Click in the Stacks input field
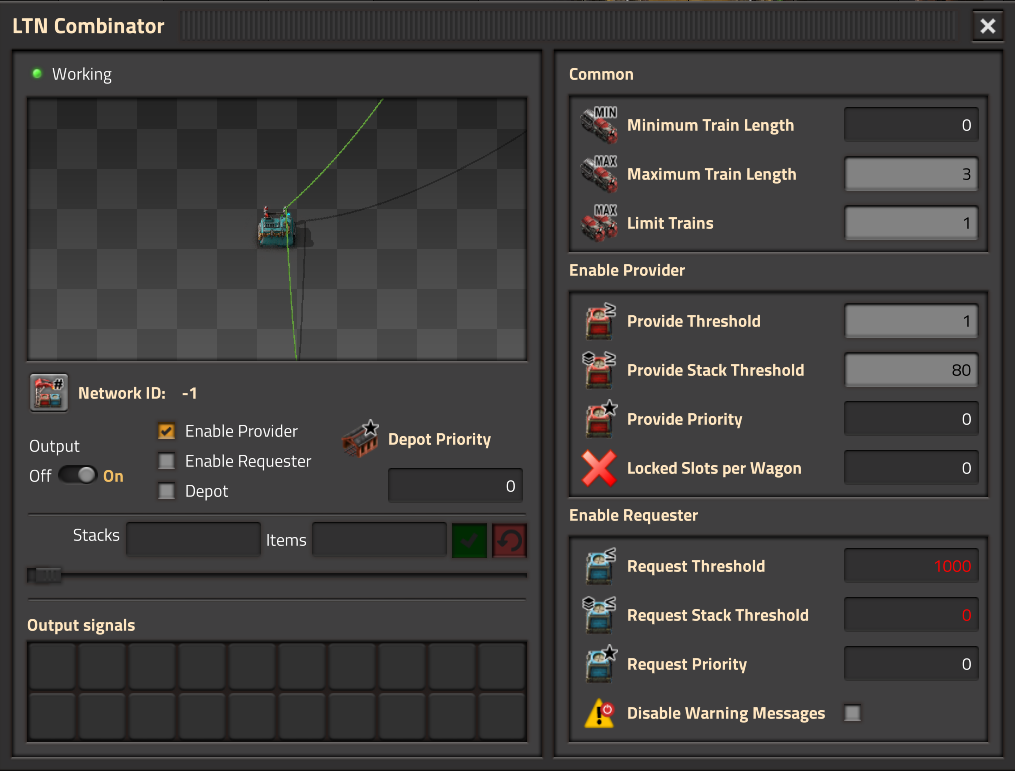 194,539
